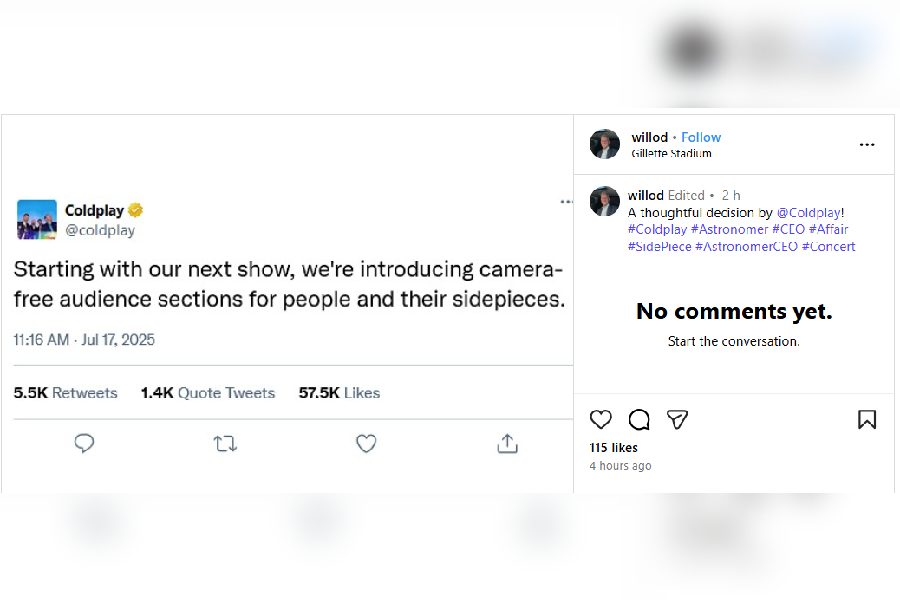Image resolution: width=900 pixels, height=600 pixels.
Task: Follow the willod account
Action: click(x=701, y=137)
